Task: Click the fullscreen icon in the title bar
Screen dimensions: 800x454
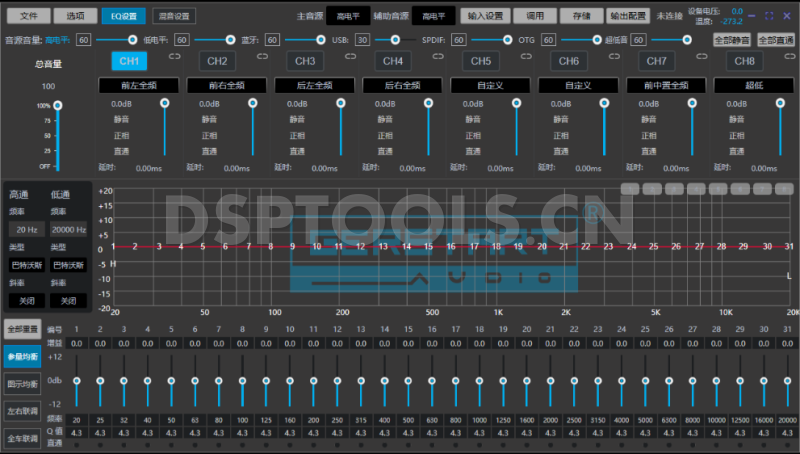Action: [x=769, y=16]
